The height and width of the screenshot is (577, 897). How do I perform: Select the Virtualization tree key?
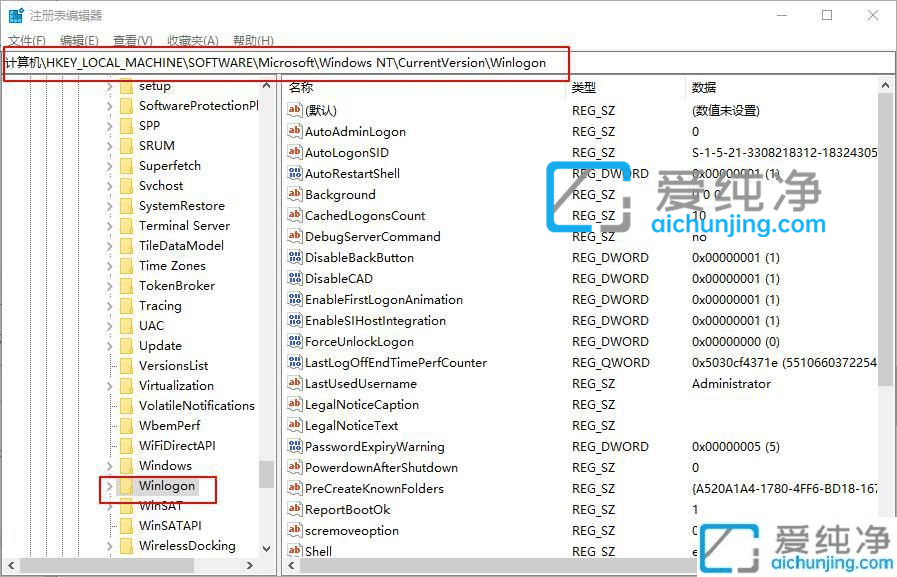[176, 385]
